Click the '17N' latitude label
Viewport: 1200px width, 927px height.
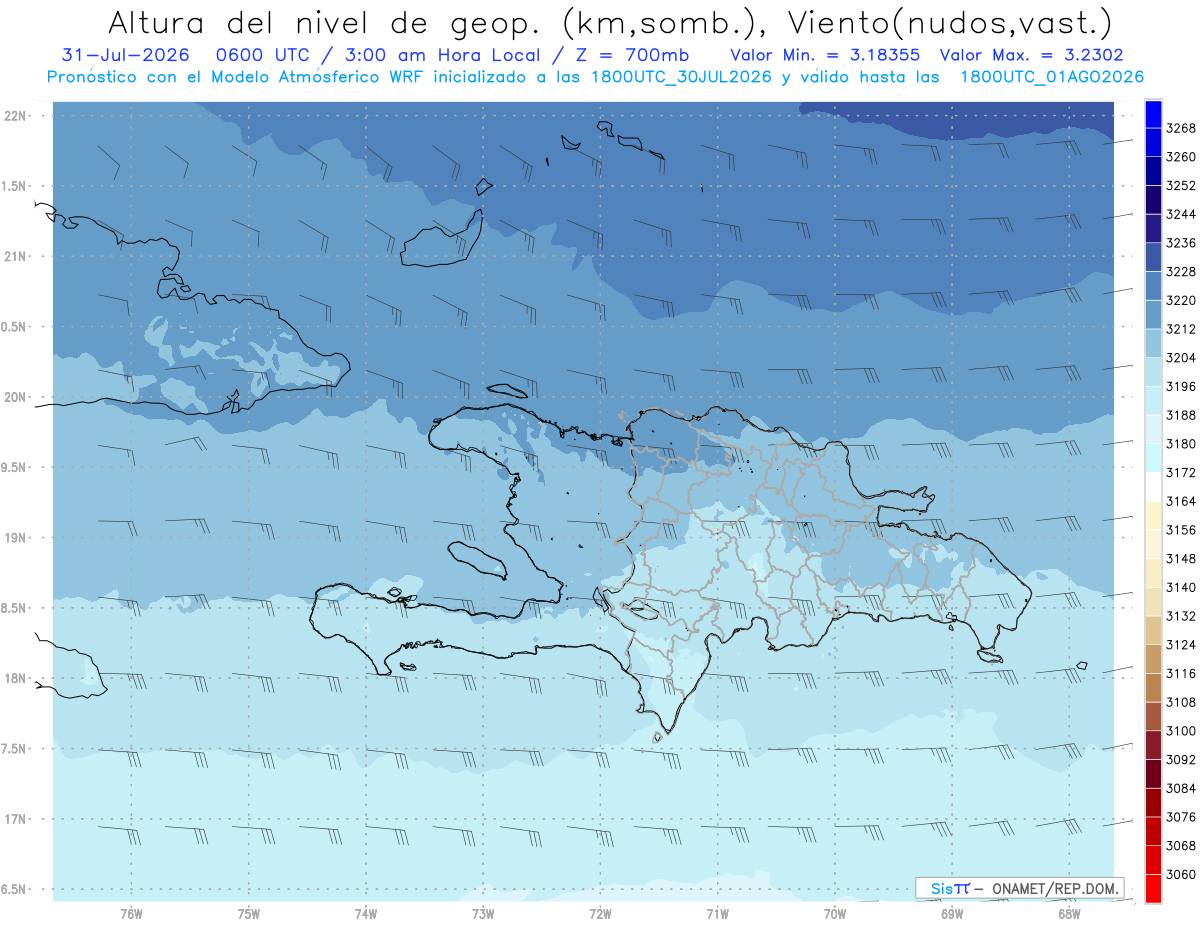coord(16,819)
